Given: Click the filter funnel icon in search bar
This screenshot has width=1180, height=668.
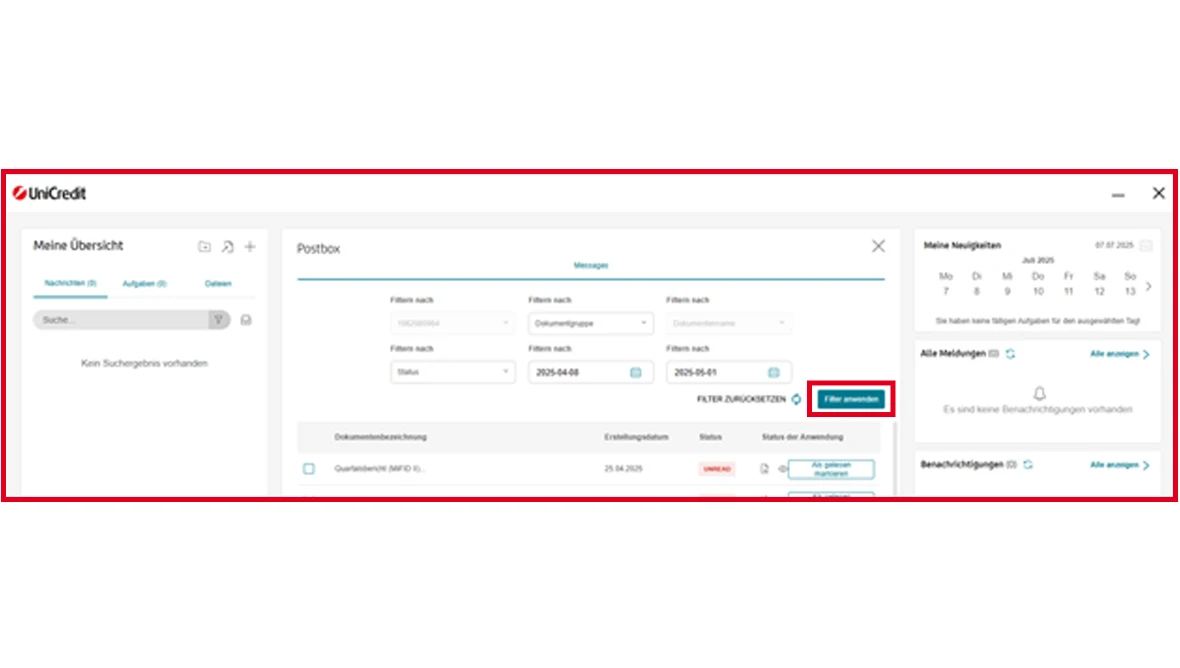Looking at the screenshot, I should [217, 320].
